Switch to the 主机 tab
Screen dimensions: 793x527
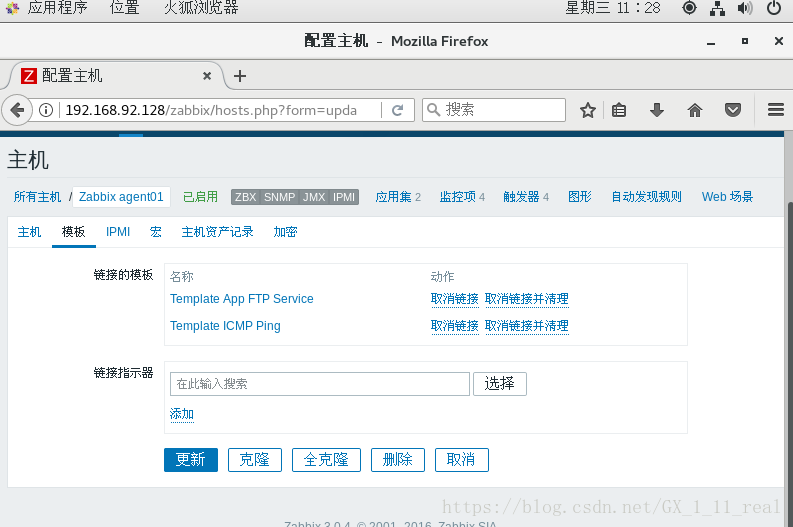click(x=29, y=232)
